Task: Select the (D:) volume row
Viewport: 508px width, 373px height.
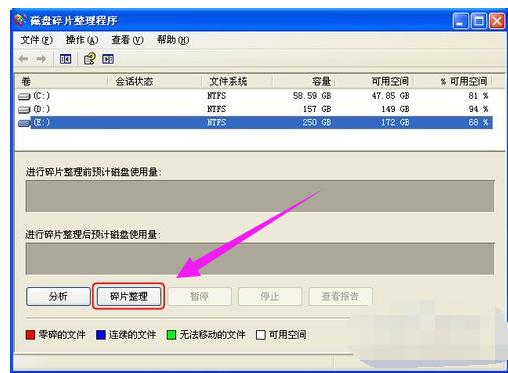Action: click(255, 109)
